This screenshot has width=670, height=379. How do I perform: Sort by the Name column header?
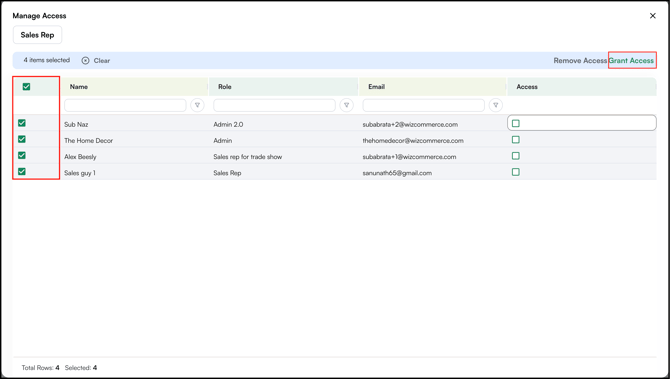coord(79,87)
